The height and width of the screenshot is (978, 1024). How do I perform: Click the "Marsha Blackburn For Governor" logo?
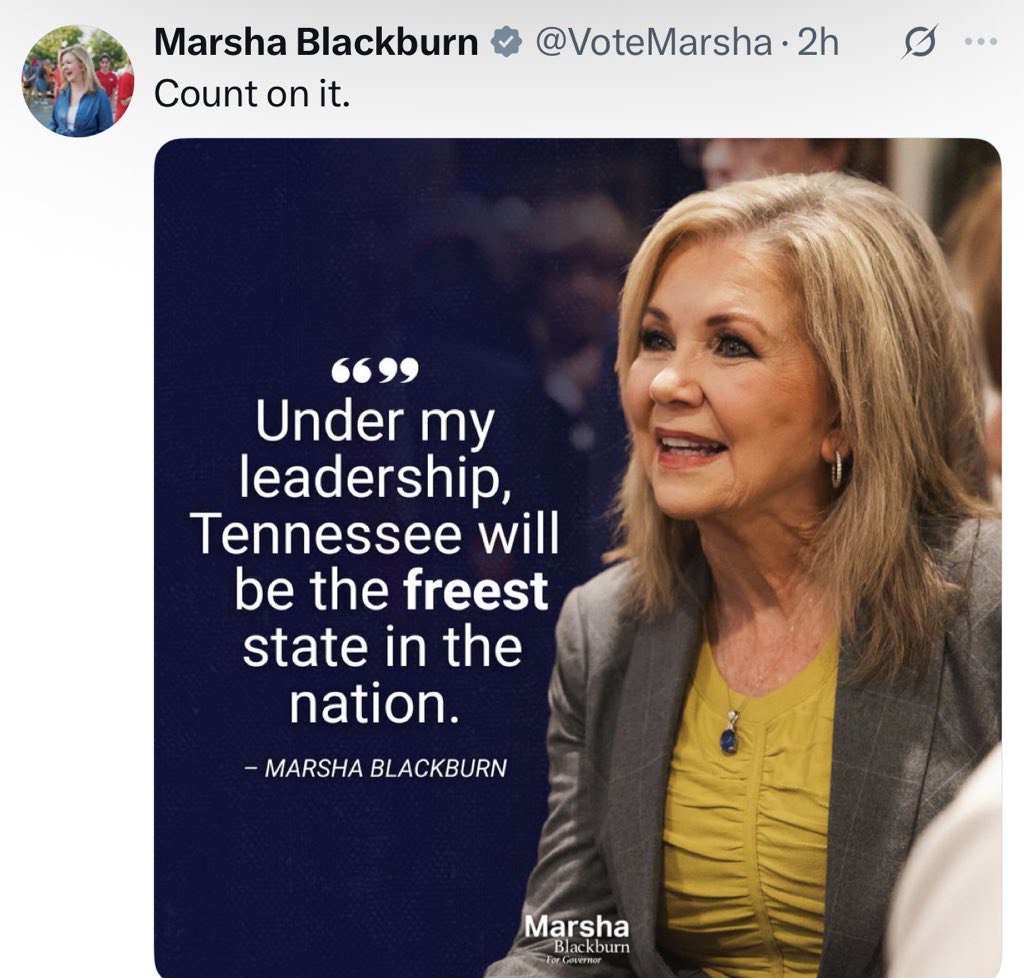577,938
